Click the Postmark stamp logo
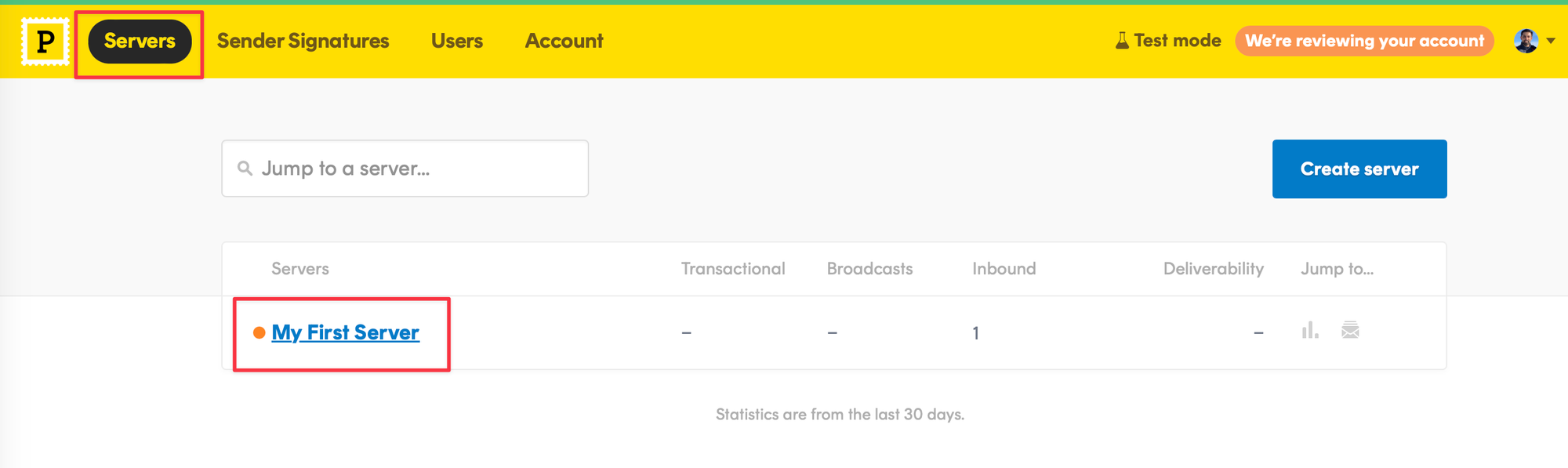 tap(45, 41)
